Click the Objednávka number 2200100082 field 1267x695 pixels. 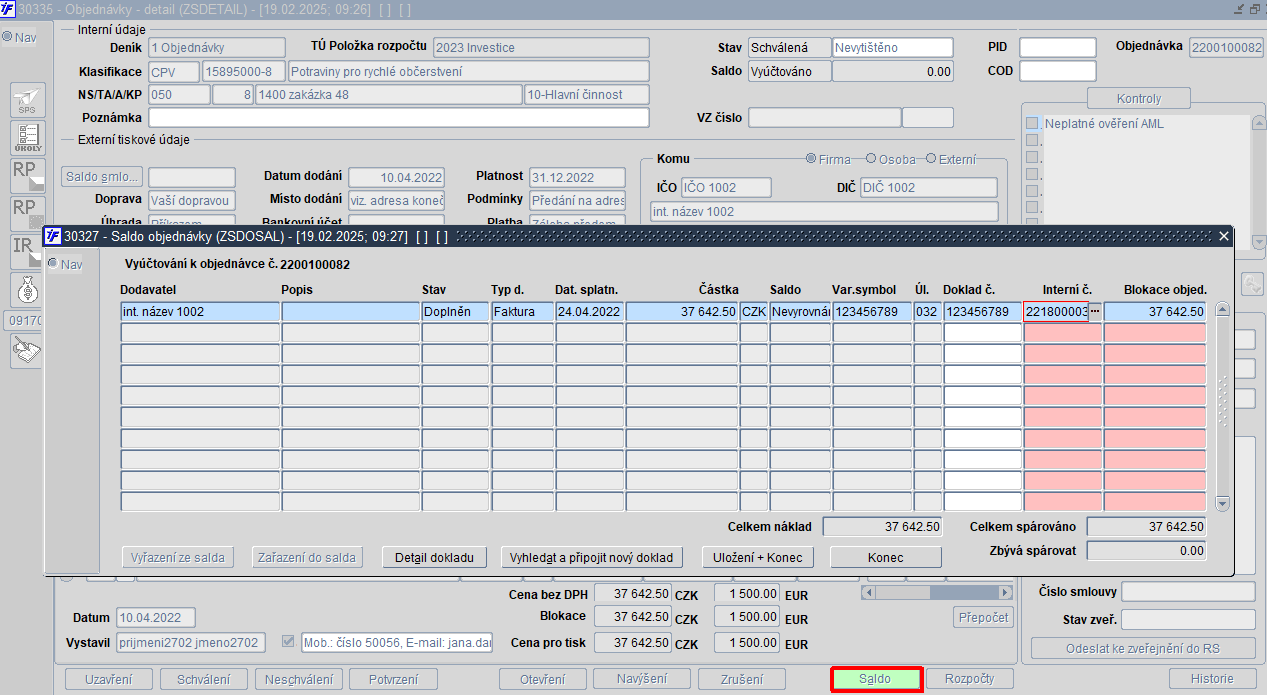tap(1227, 47)
